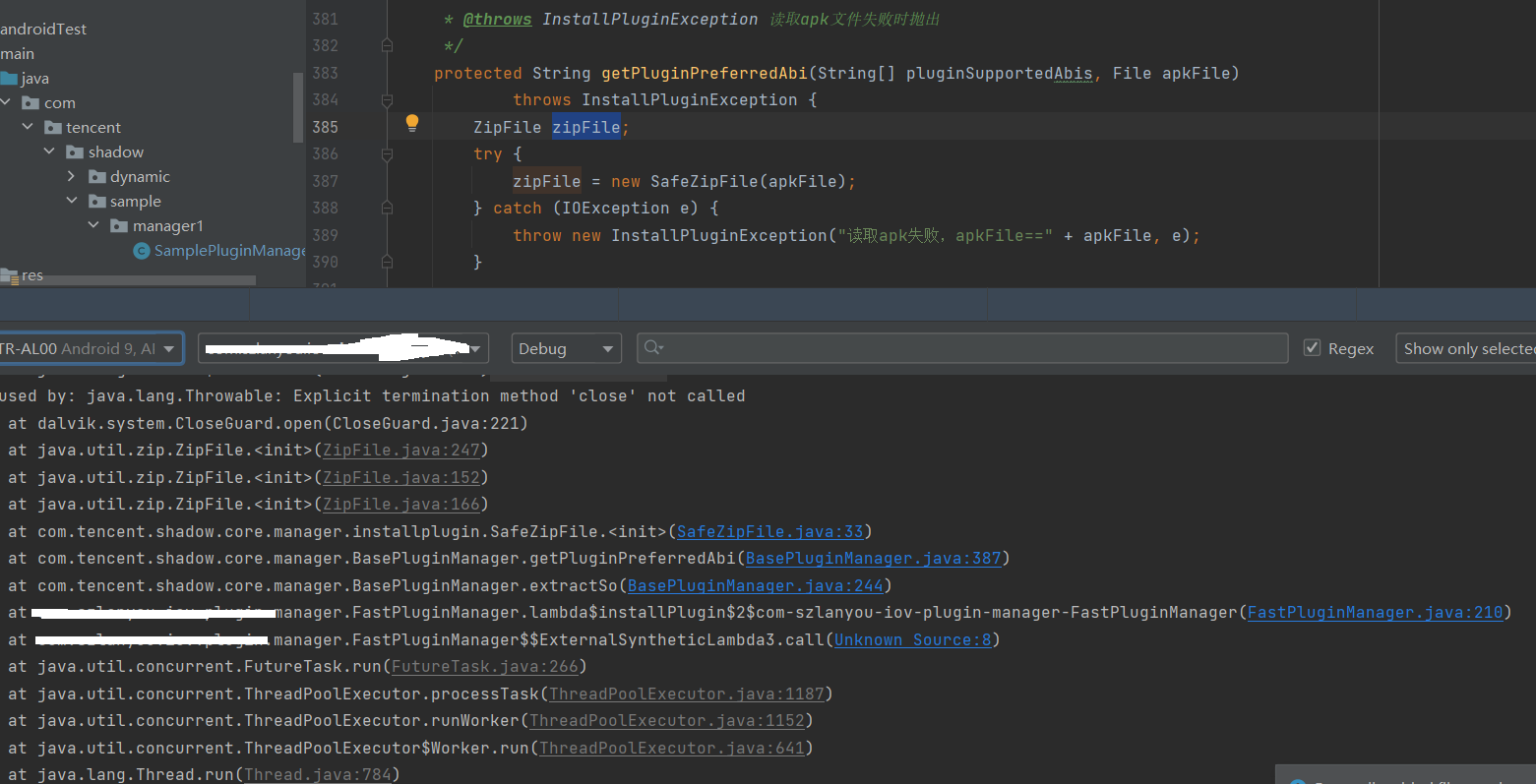Collapse the tencent node in project tree
This screenshot has height=784, width=1536.
pyautogui.click(x=28, y=126)
